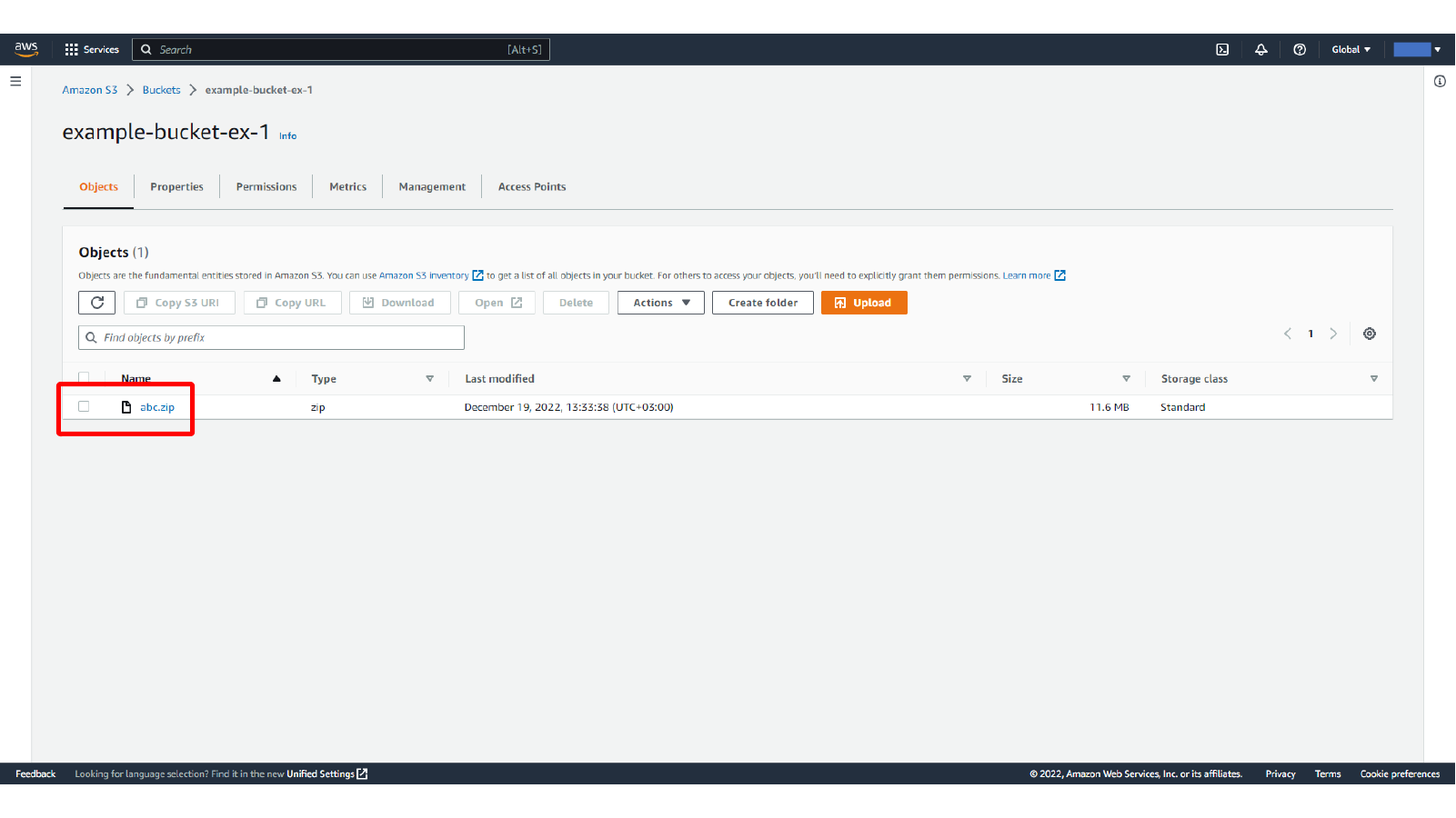Click the Download button
This screenshot has height=818, width=1456.
[x=400, y=303]
